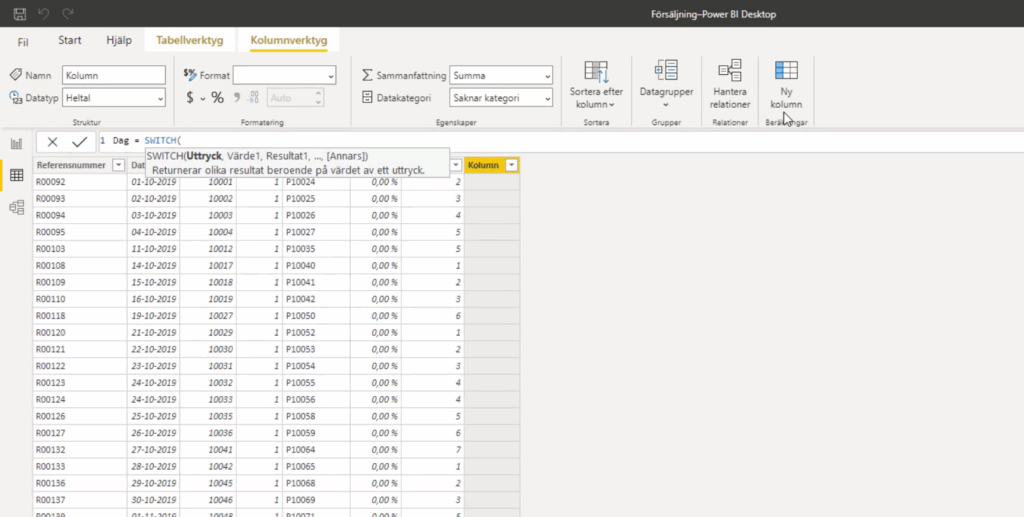Cancel the formula with the X icon
Screen dimensions: 1024x517
coord(53,142)
